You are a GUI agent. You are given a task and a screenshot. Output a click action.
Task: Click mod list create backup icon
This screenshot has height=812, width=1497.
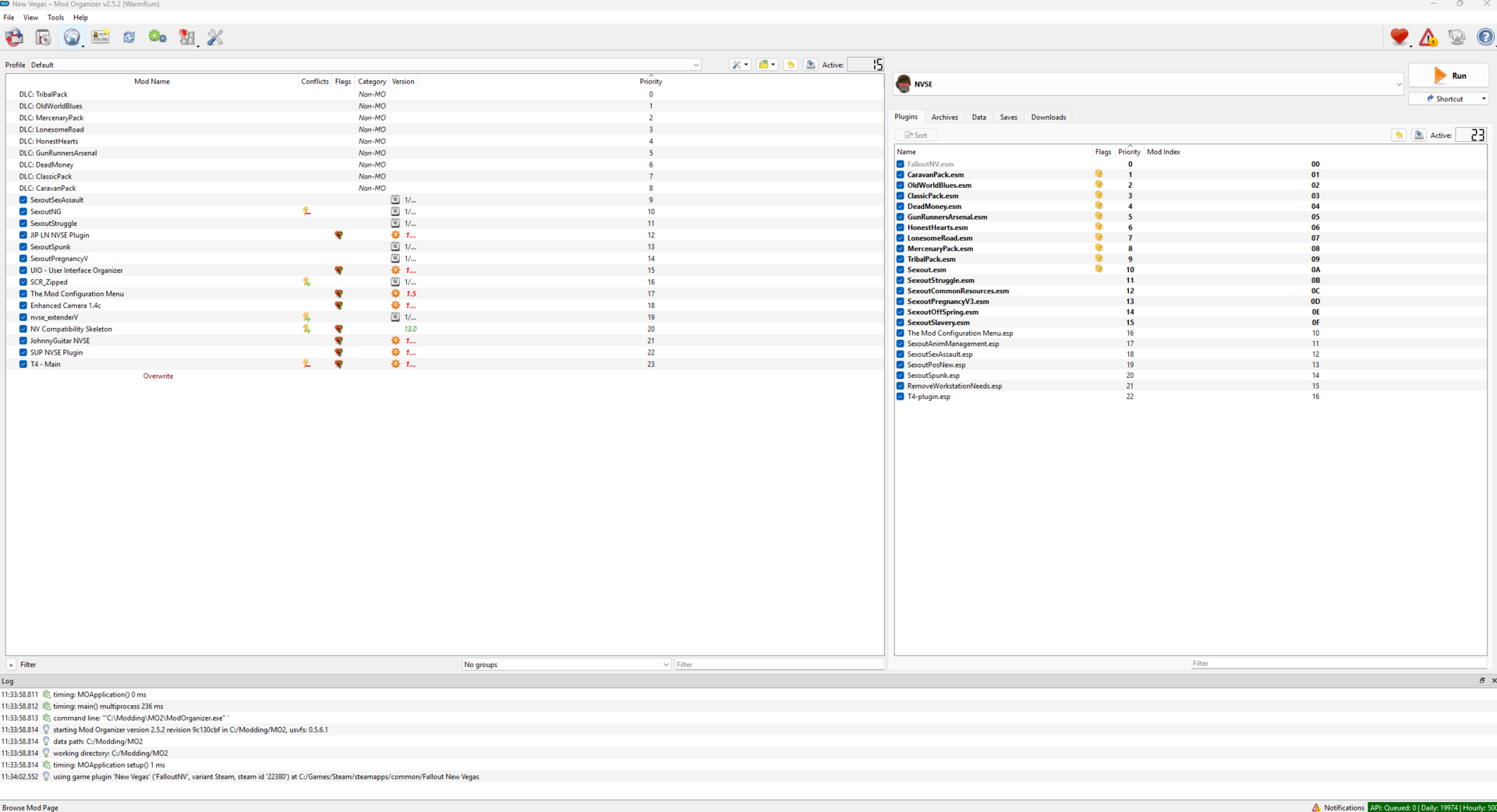point(811,65)
